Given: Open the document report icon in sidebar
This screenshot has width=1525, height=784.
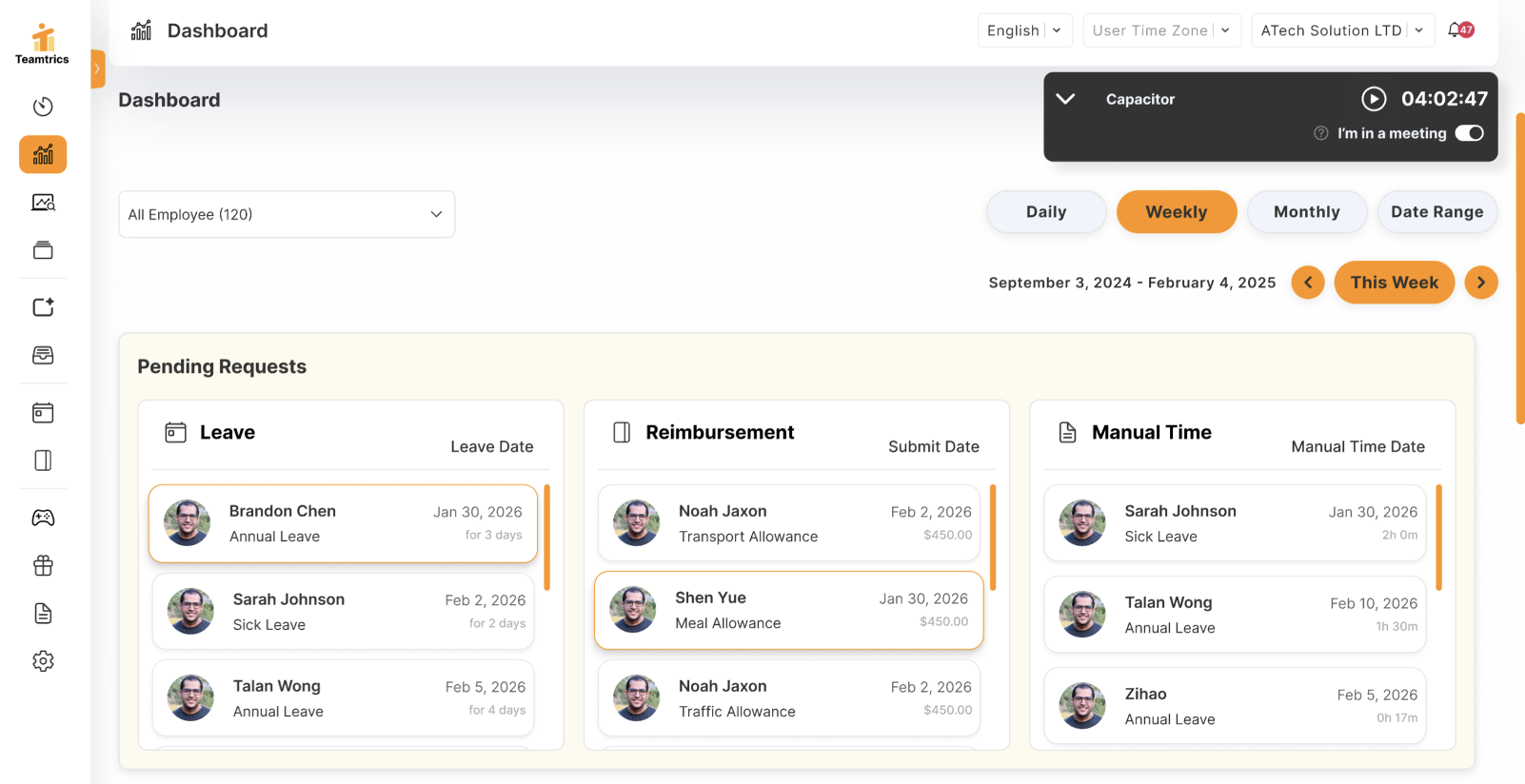Looking at the screenshot, I should click(x=43, y=614).
